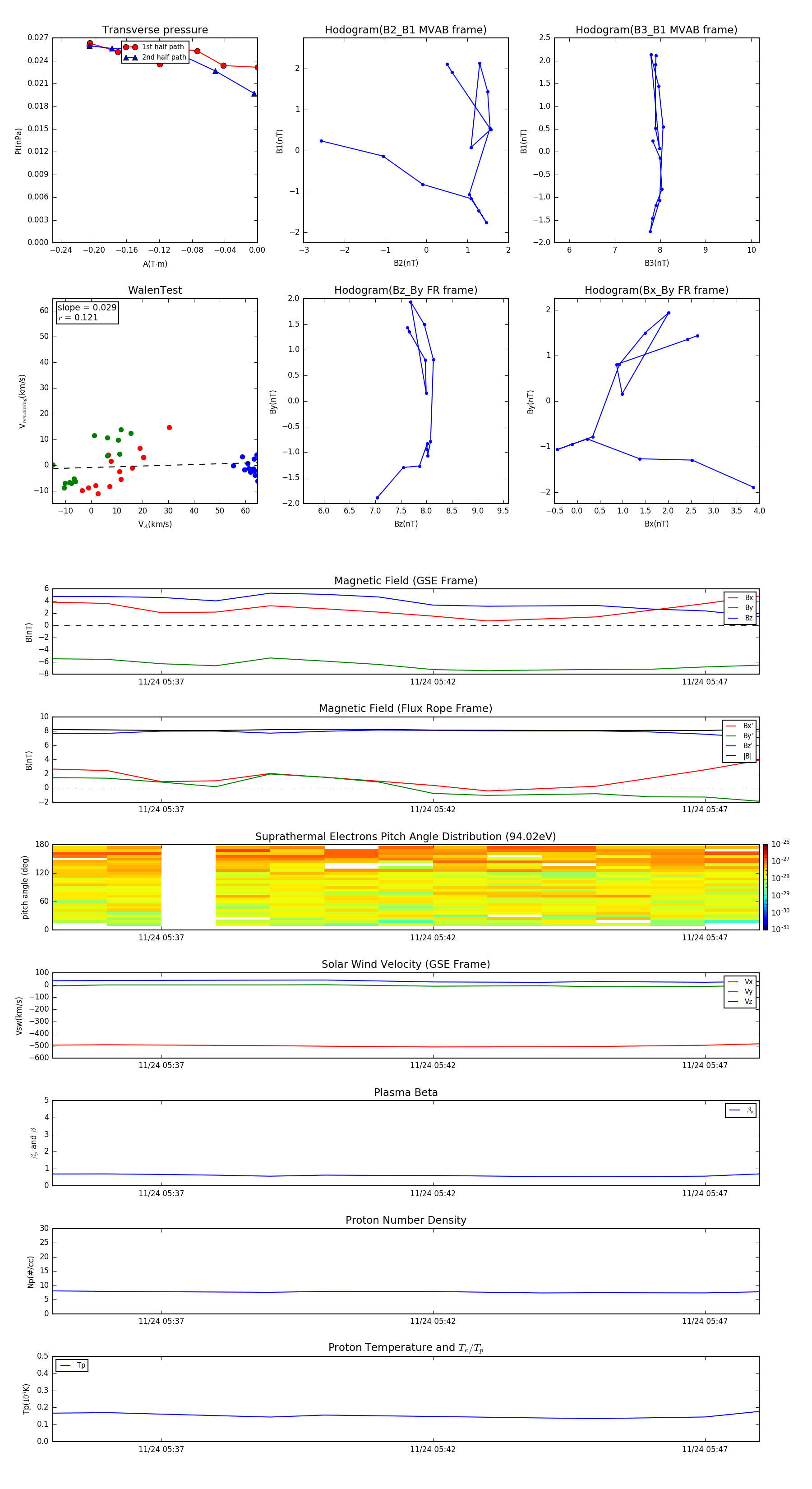Click '11/24 05:47' tick under Plasma Beta plot
Screen dimensions: 812x1489
705,1193
